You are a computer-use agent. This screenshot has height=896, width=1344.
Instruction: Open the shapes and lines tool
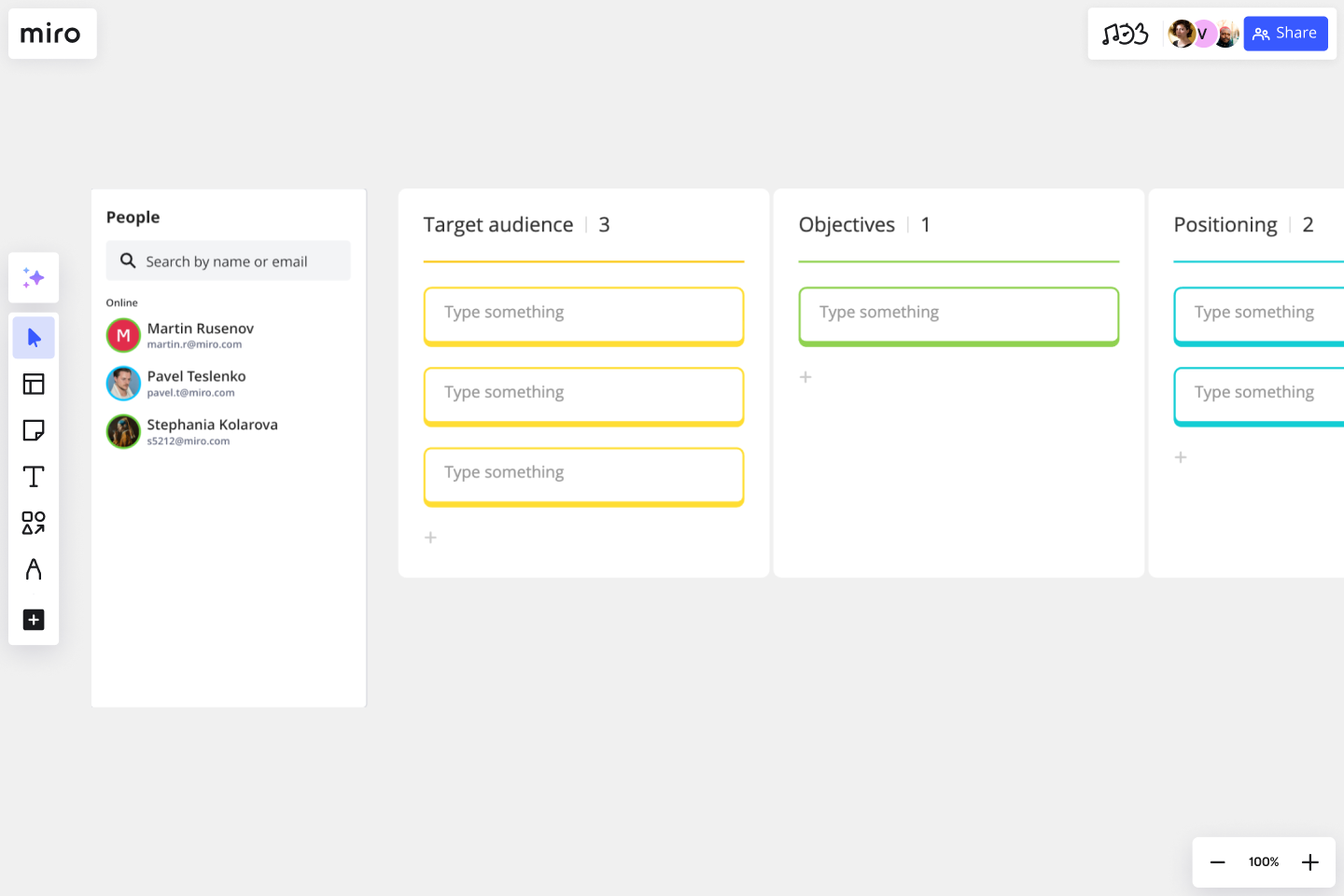[x=34, y=523]
